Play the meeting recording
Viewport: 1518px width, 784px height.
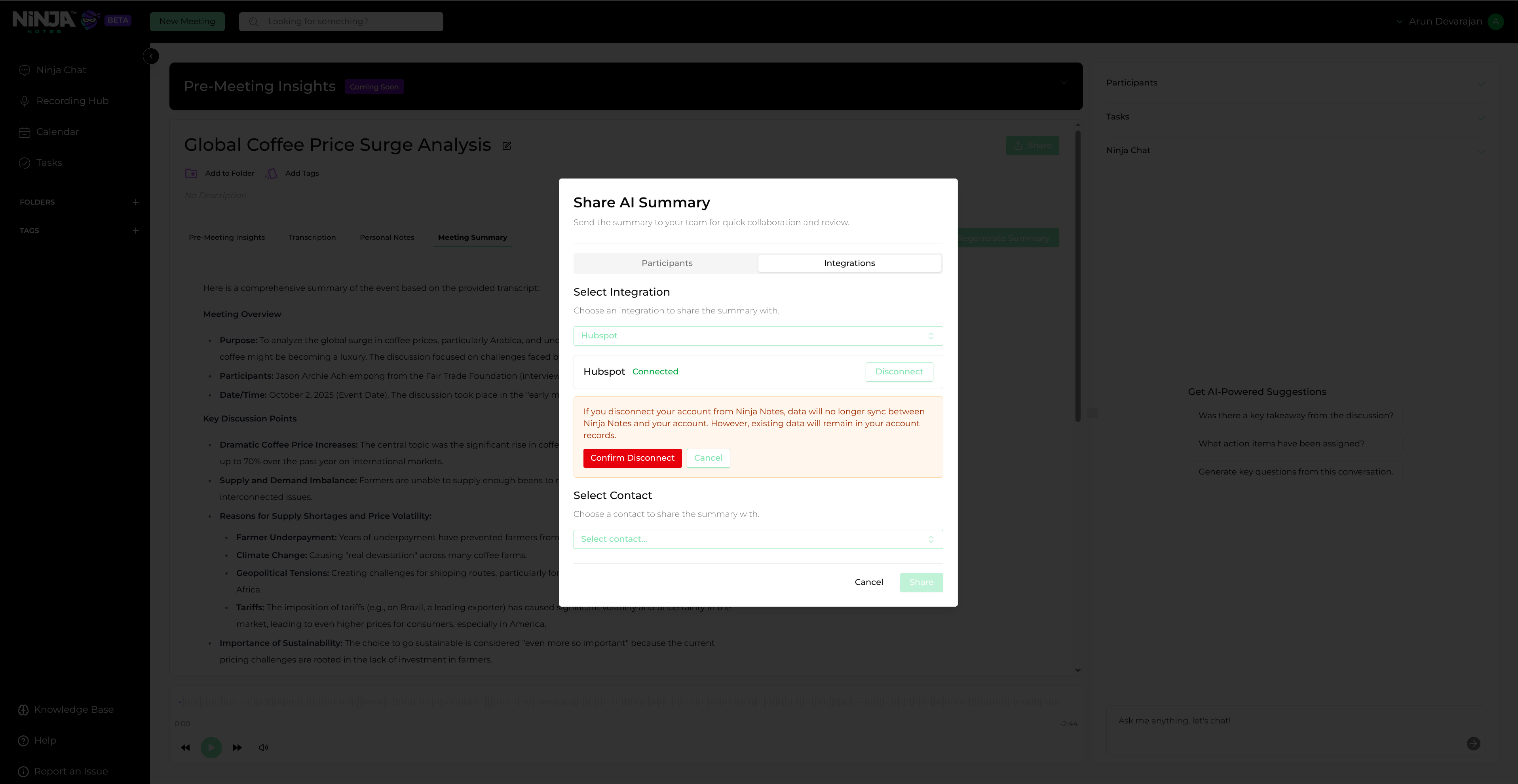pyautogui.click(x=211, y=748)
